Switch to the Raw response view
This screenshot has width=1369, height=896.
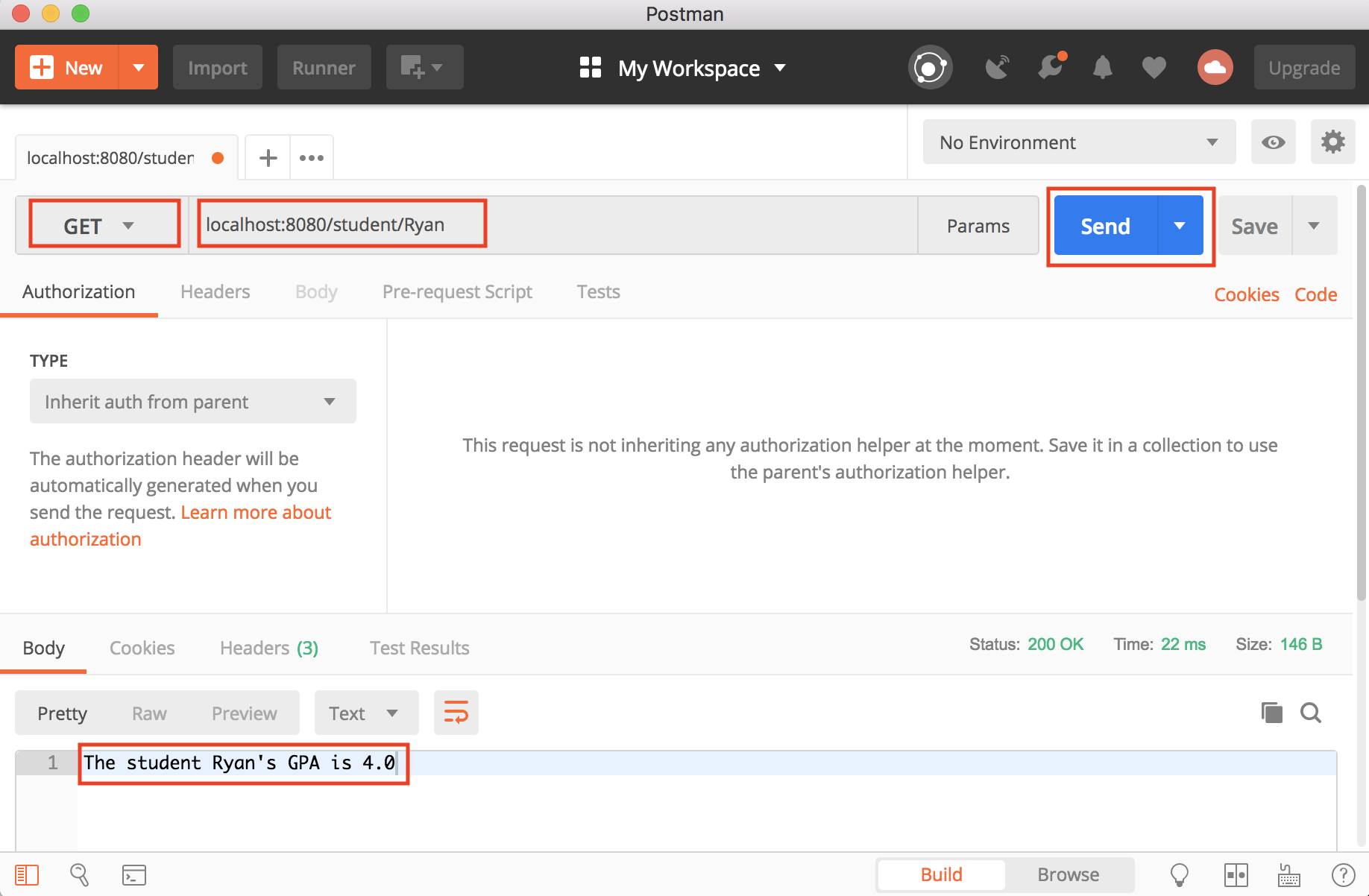tap(149, 713)
